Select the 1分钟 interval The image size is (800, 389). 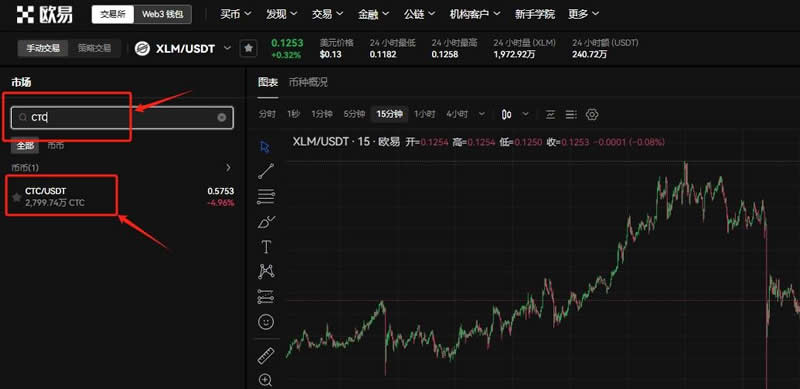[322, 114]
